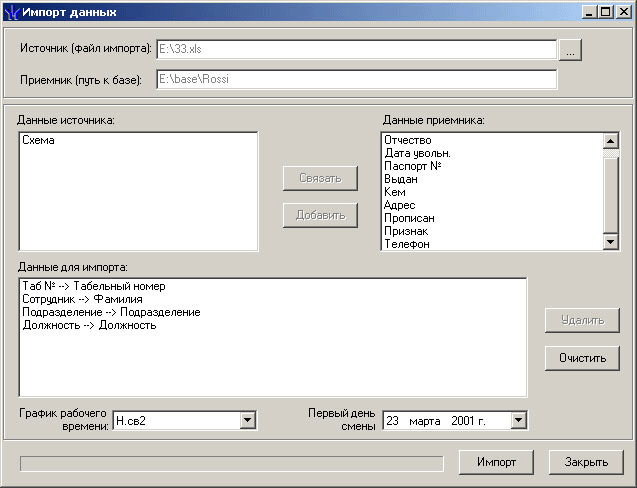The width and height of the screenshot is (637, 488).
Task: Close window via title bar X
Action: pos(624,12)
